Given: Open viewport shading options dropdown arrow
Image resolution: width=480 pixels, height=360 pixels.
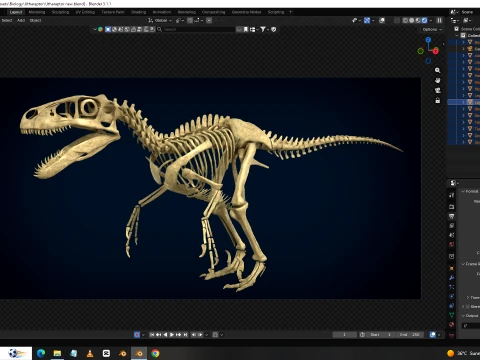Looking at the screenshot, I should tap(431, 20).
